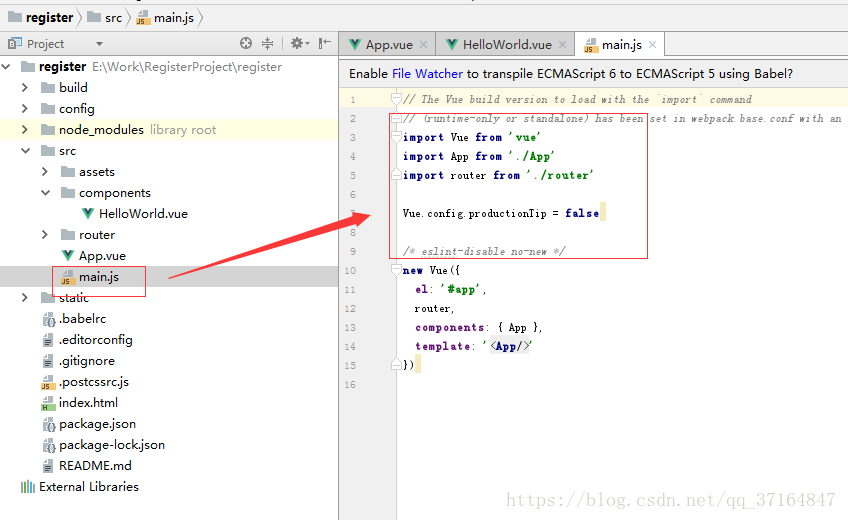Close the App.vue tab
Viewport: 848px width, 520px height.
(423, 45)
